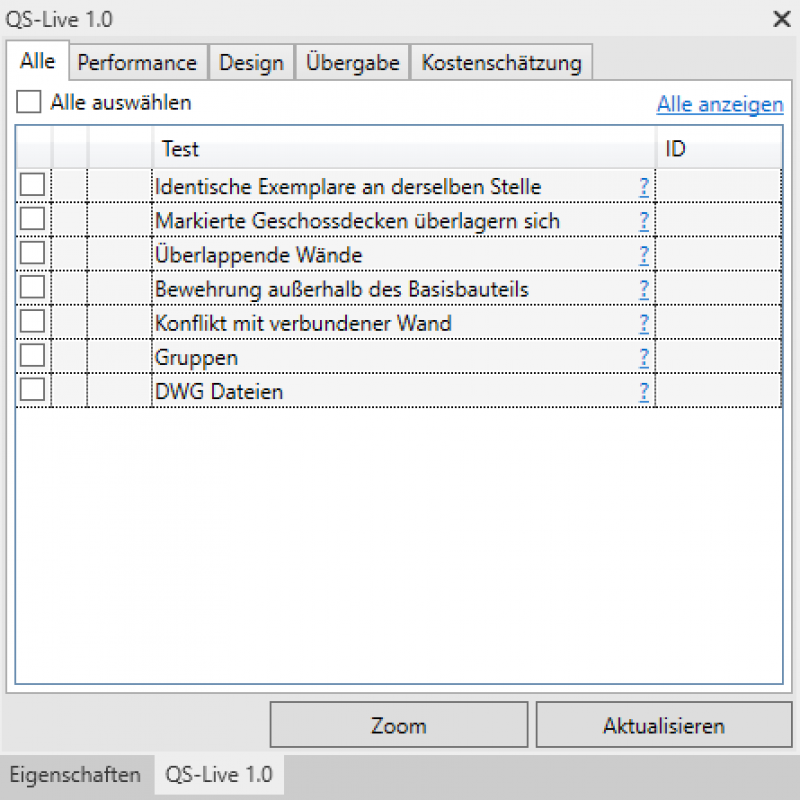Viewport: 800px width, 800px height.
Task: Open help for DWG Dateien test
Action: [645, 392]
